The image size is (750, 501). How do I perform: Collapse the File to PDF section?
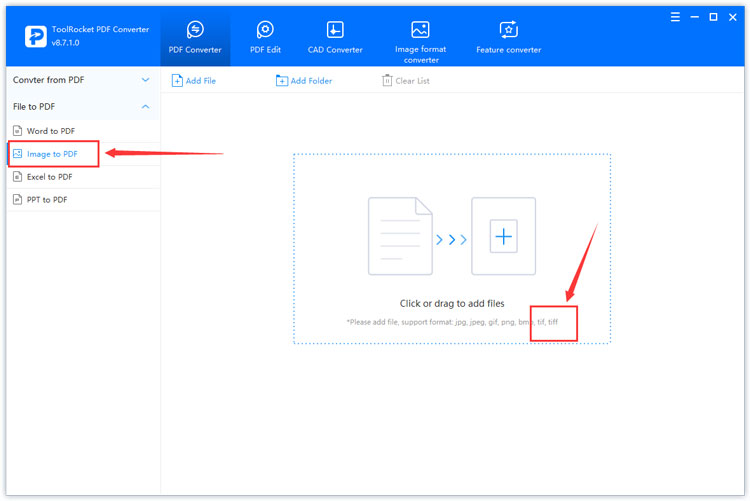(81, 107)
